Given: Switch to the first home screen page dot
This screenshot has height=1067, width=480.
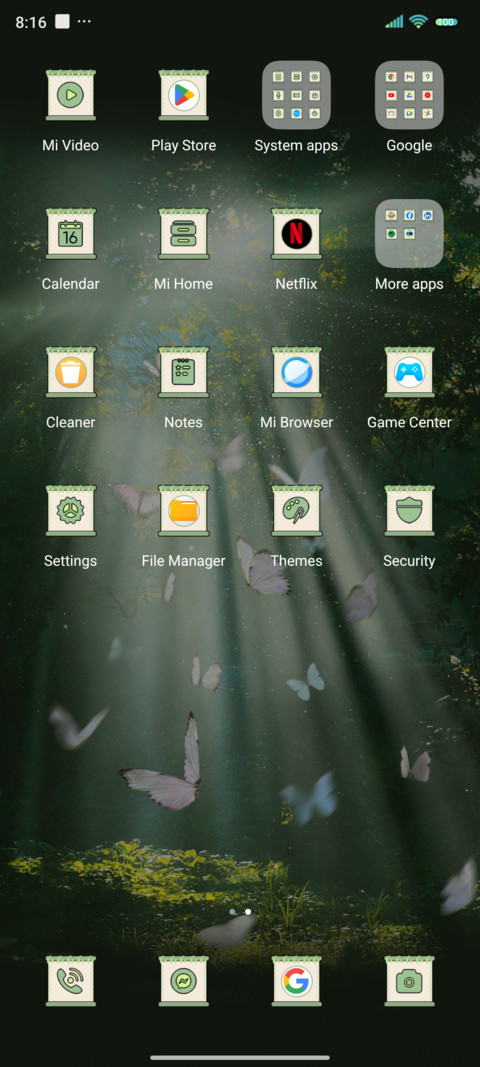Looking at the screenshot, I should (x=233, y=911).
